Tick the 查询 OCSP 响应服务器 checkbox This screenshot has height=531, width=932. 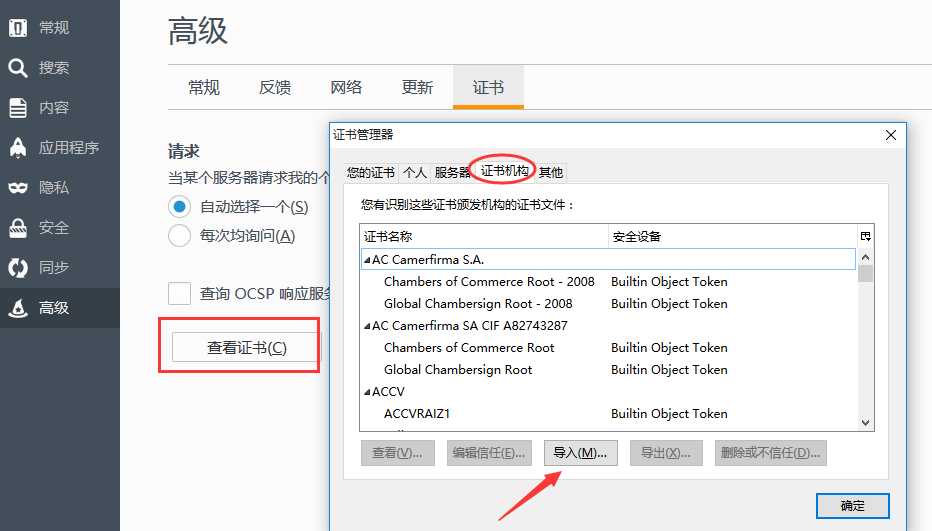(x=180, y=293)
